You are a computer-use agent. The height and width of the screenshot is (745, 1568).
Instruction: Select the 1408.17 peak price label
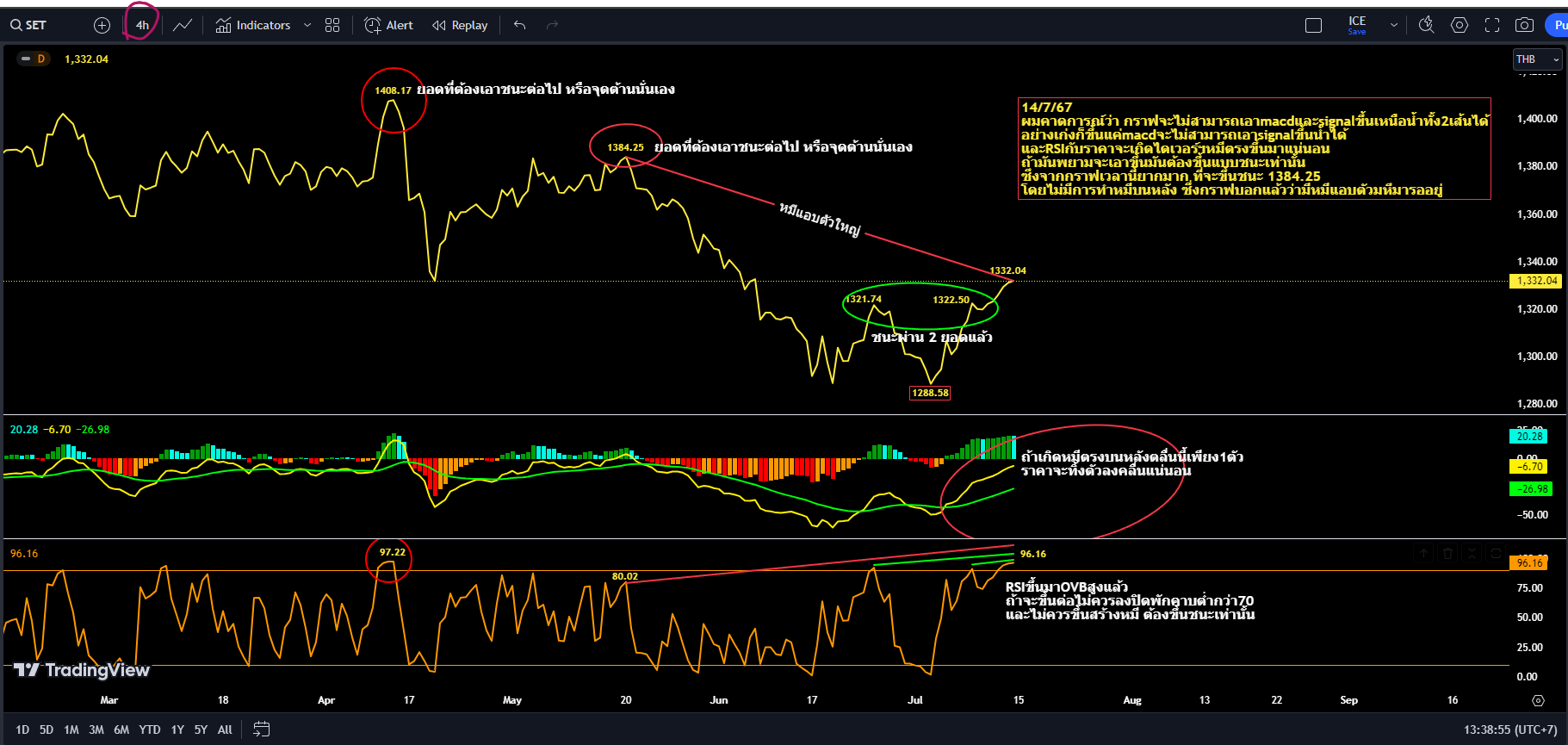pyautogui.click(x=393, y=90)
